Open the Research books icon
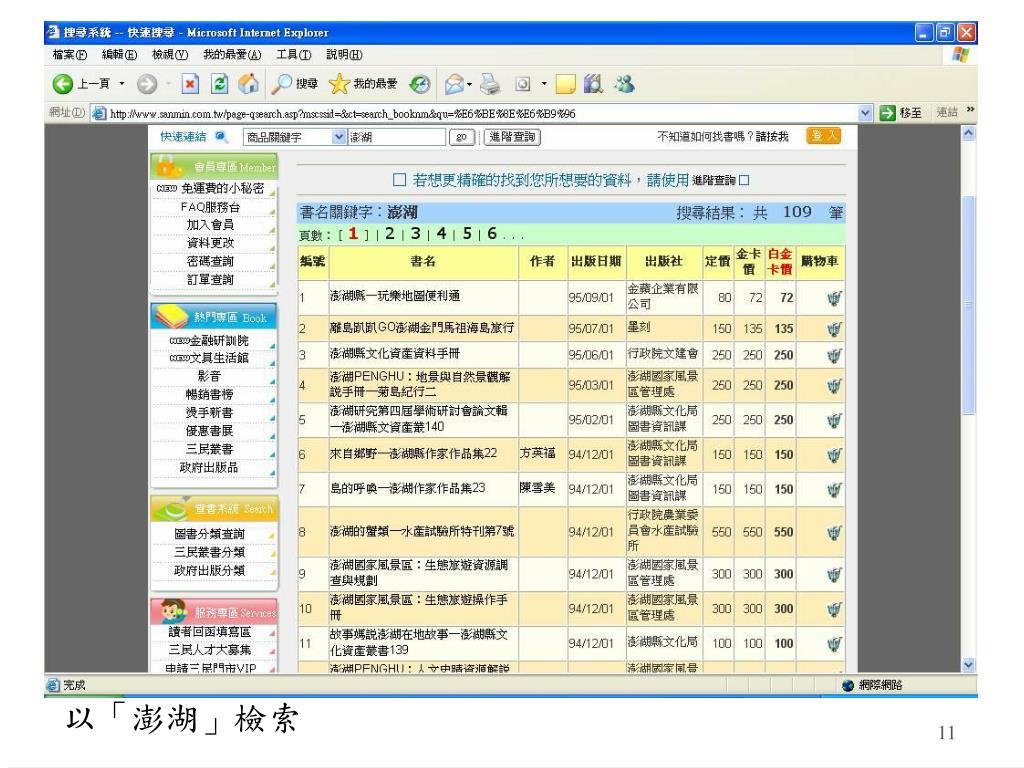This screenshot has height=768, width=1024. pyautogui.click(x=593, y=84)
